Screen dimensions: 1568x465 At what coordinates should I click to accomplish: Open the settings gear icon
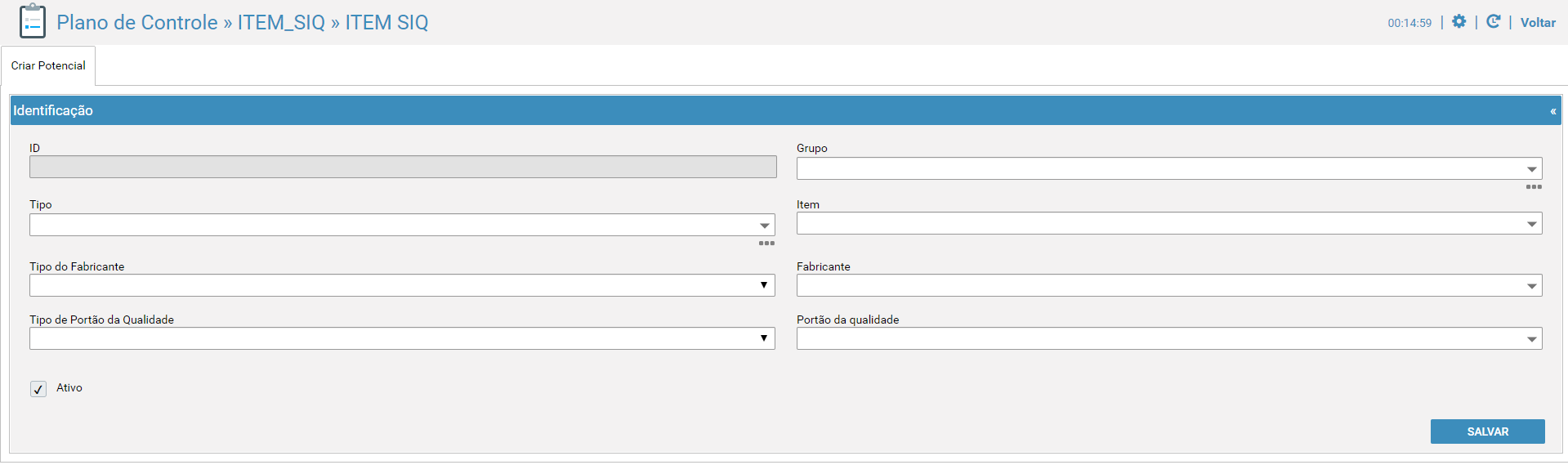click(1459, 22)
